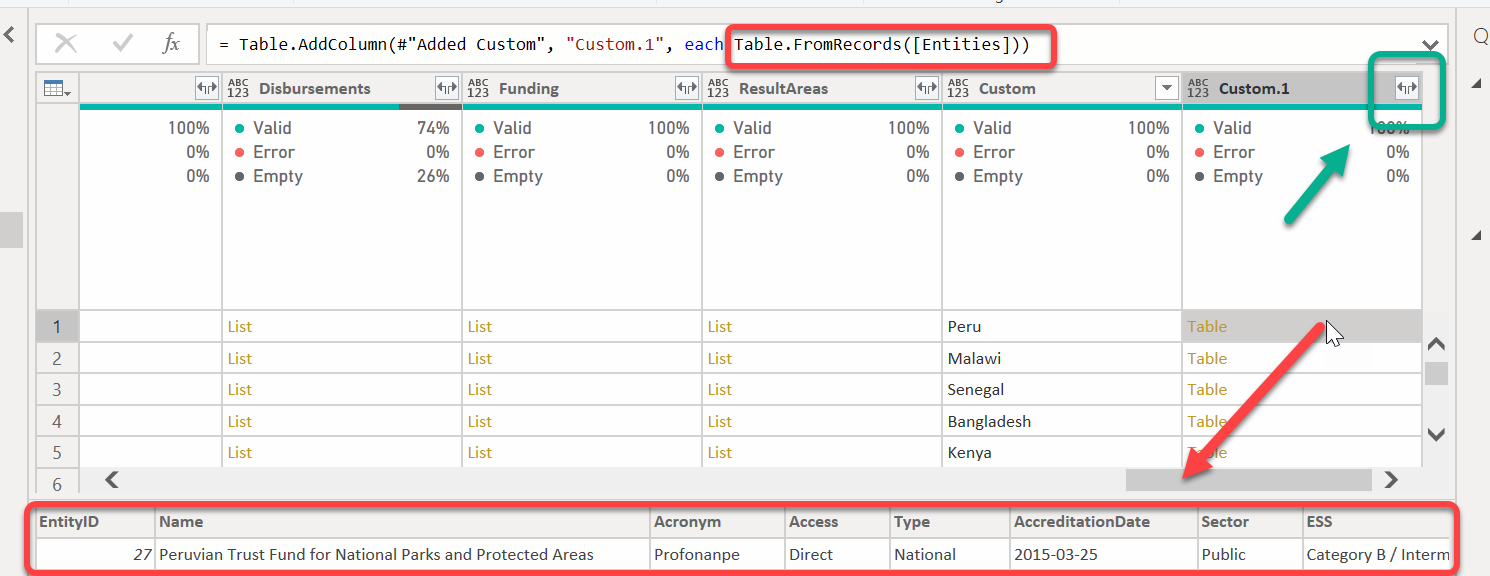
Task: Open the Table link in Custom.1 row 3
Action: (1207, 389)
